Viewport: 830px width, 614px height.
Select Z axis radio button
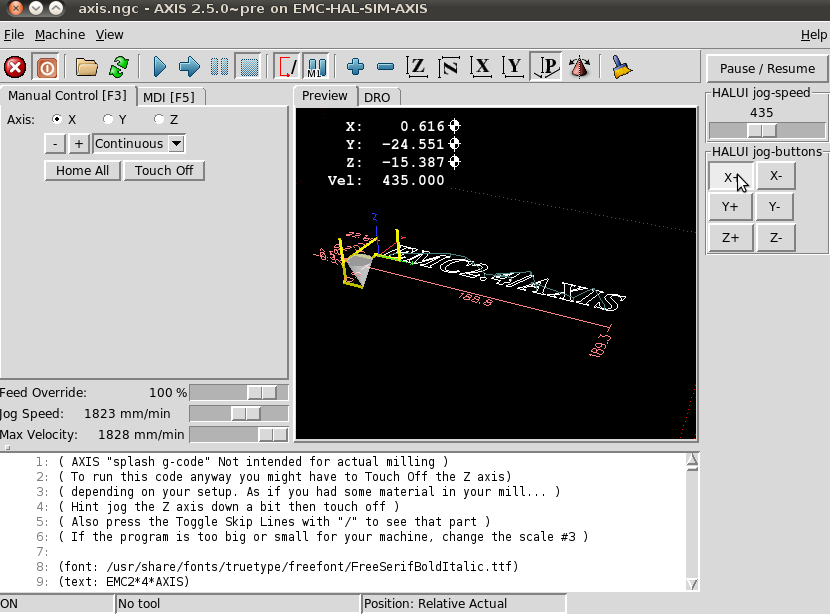(x=159, y=119)
